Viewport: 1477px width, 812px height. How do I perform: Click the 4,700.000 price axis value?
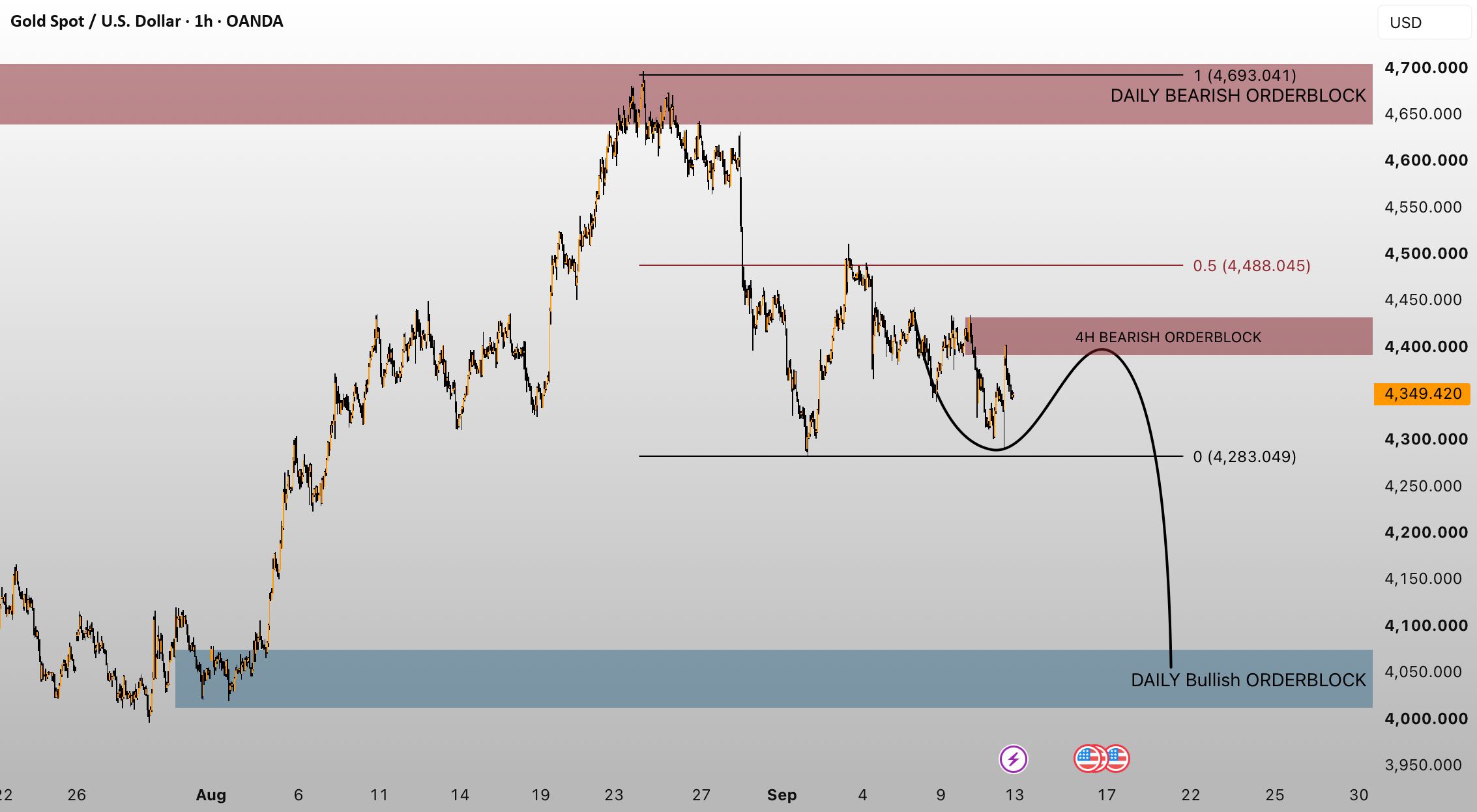pos(1426,68)
